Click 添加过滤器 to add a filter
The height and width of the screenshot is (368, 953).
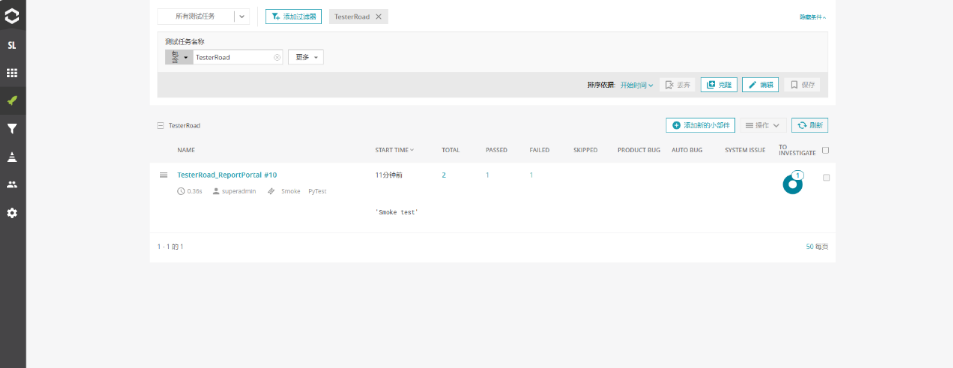click(x=294, y=16)
